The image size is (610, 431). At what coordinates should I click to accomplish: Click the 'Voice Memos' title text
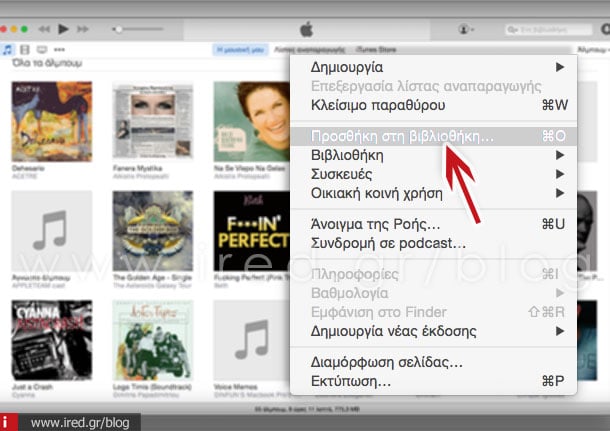tap(236, 387)
